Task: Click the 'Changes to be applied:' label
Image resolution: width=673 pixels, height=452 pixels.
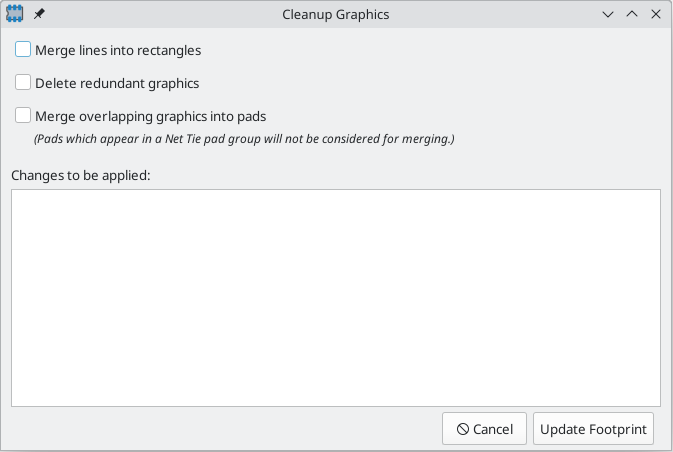Action: (x=81, y=175)
